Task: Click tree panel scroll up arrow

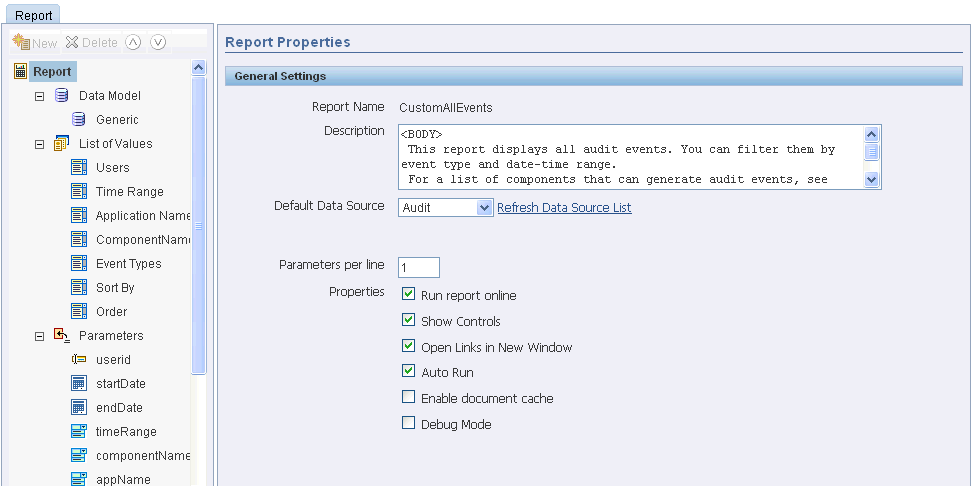Action: click(199, 68)
